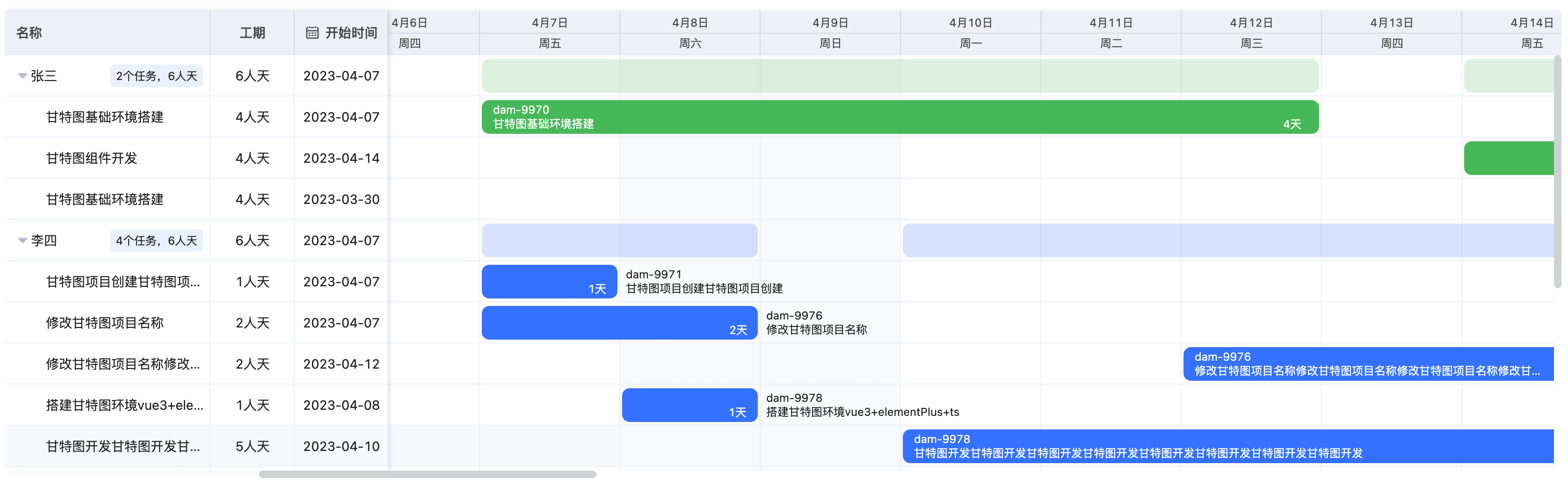This screenshot has height=494, width=1568.
Task: Click the 搭建甘特图环境 1天 blue bar
Action: (690, 405)
